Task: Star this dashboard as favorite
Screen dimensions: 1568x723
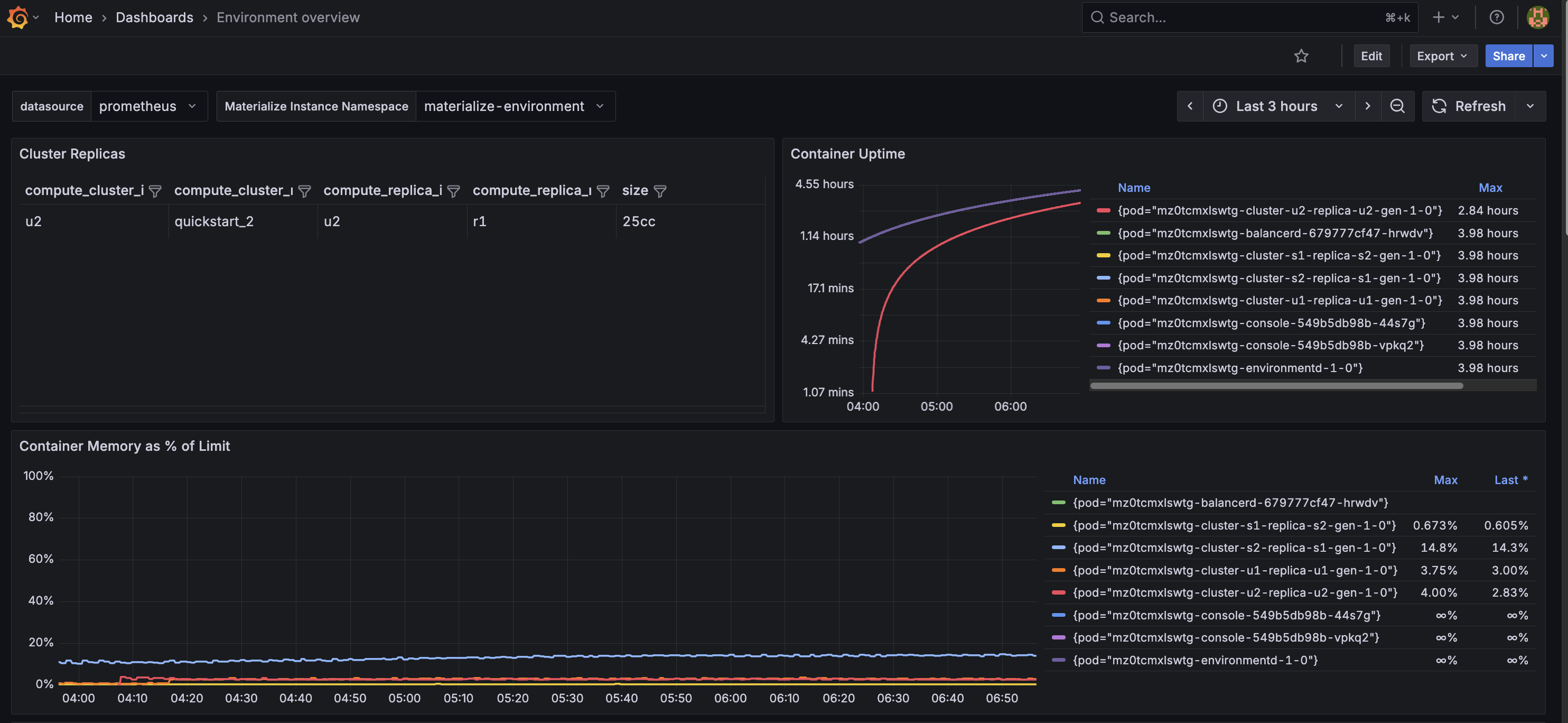Action: tap(1301, 56)
